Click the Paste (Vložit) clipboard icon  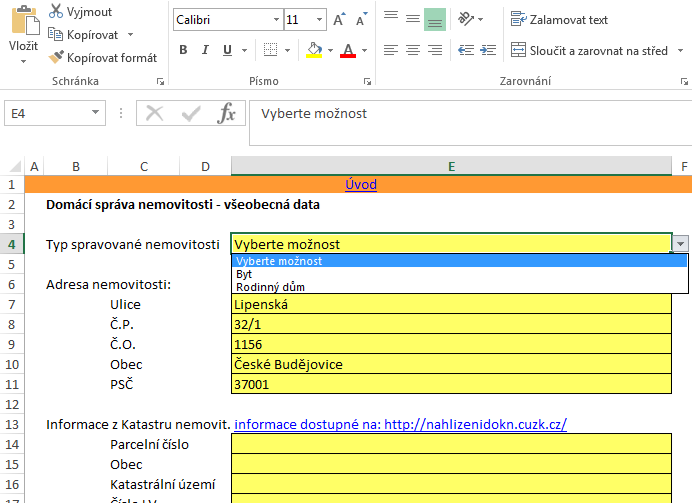point(24,20)
